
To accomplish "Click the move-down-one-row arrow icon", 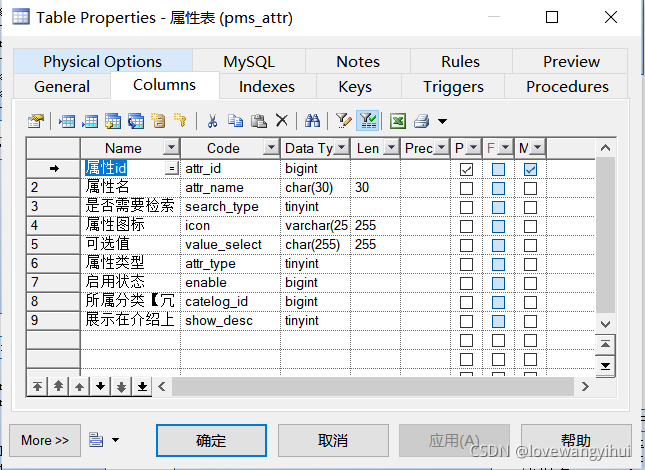I will [x=100, y=387].
